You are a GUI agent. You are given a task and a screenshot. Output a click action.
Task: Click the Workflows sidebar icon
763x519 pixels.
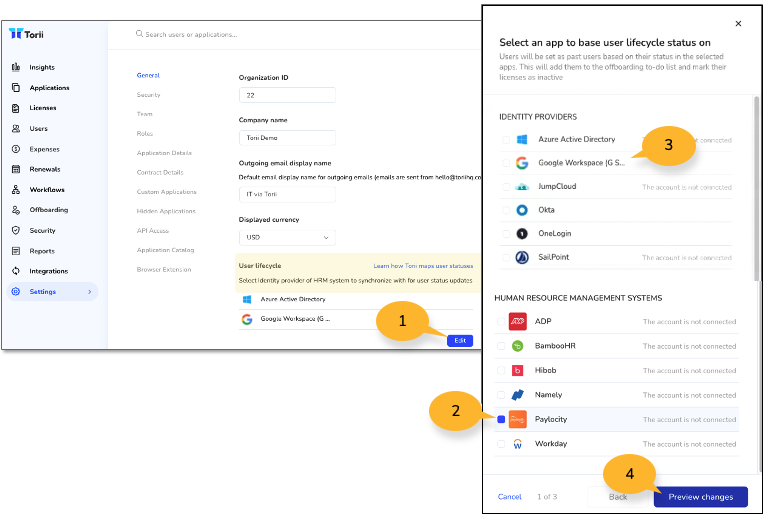(x=16, y=190)
